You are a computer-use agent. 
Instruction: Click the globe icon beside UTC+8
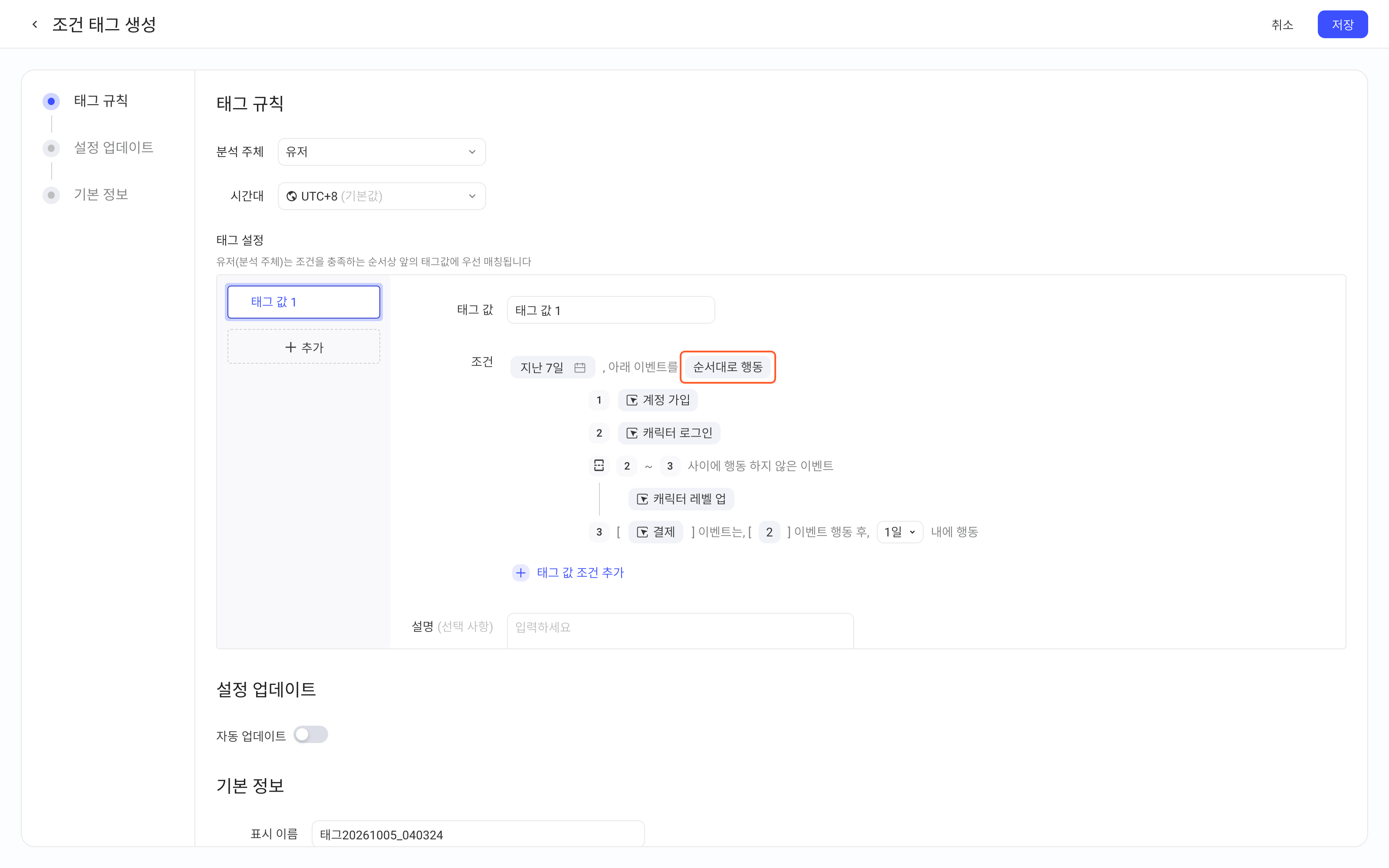click(292, 196)
